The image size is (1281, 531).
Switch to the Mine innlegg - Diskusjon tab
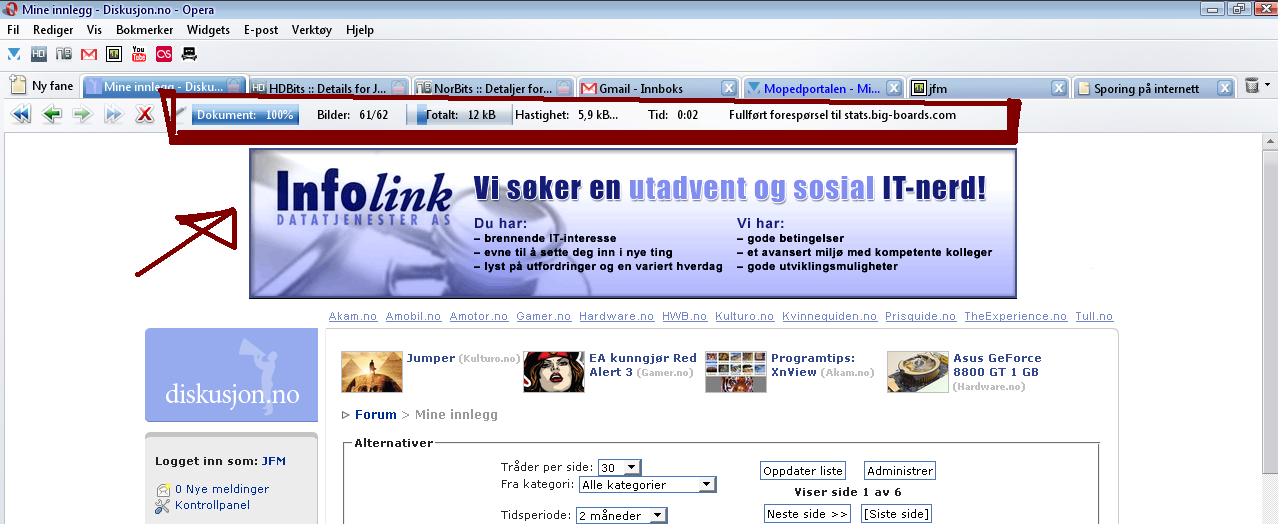click(163, 88)
